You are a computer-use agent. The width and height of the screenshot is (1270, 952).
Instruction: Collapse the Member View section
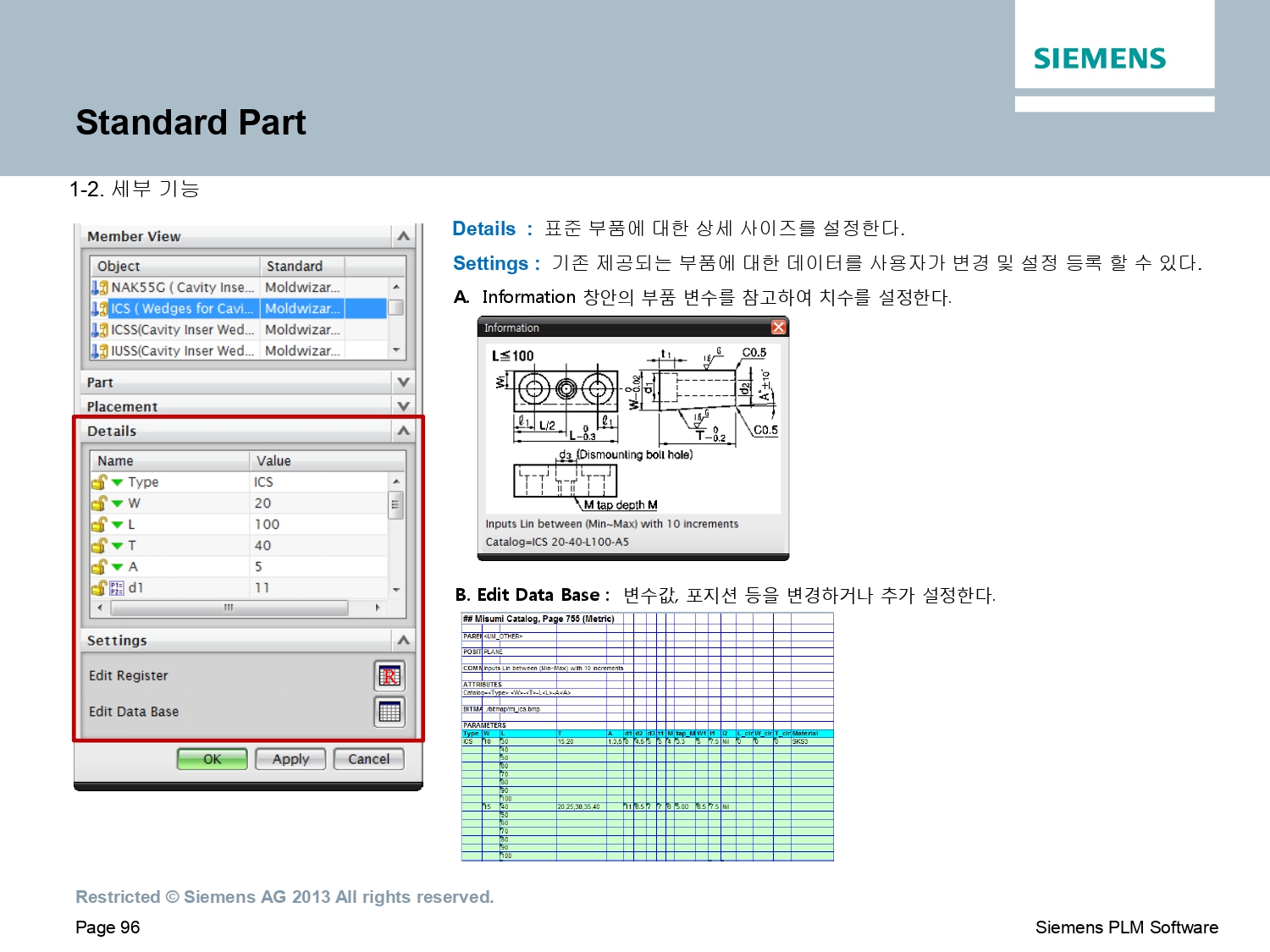pyautogui.click(x=403, y=236)
